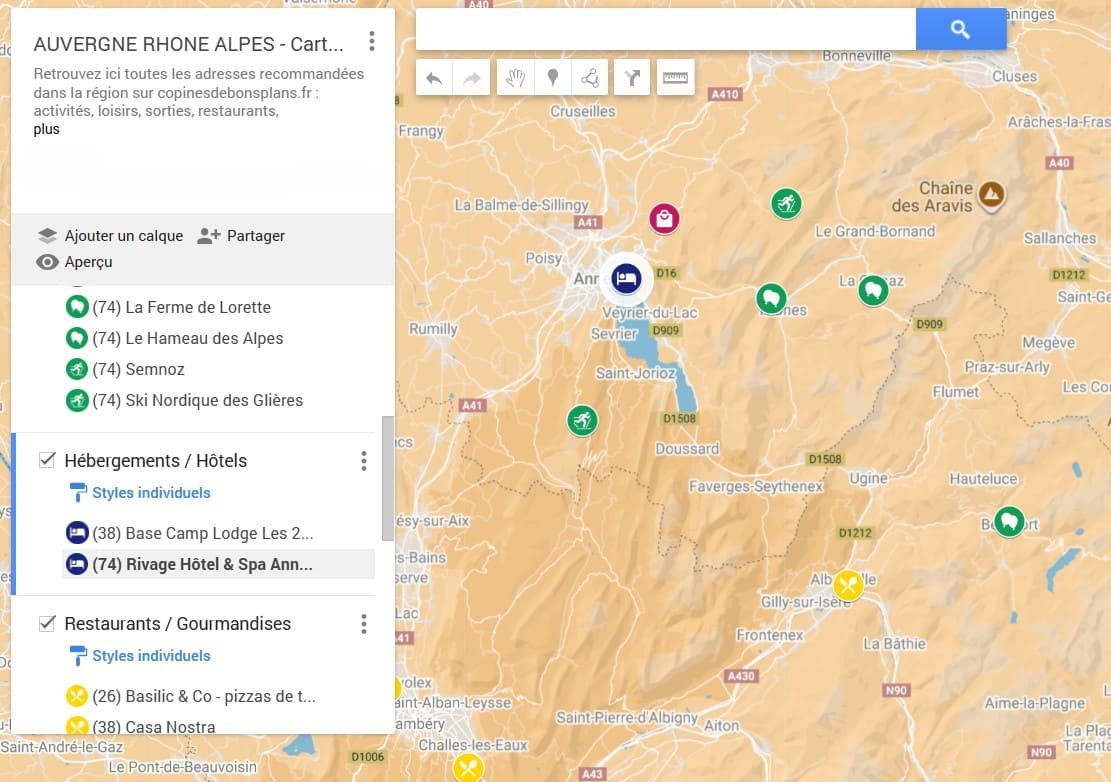Uncheck the Restaurants / Gourmandises layer

pos(47,623)
